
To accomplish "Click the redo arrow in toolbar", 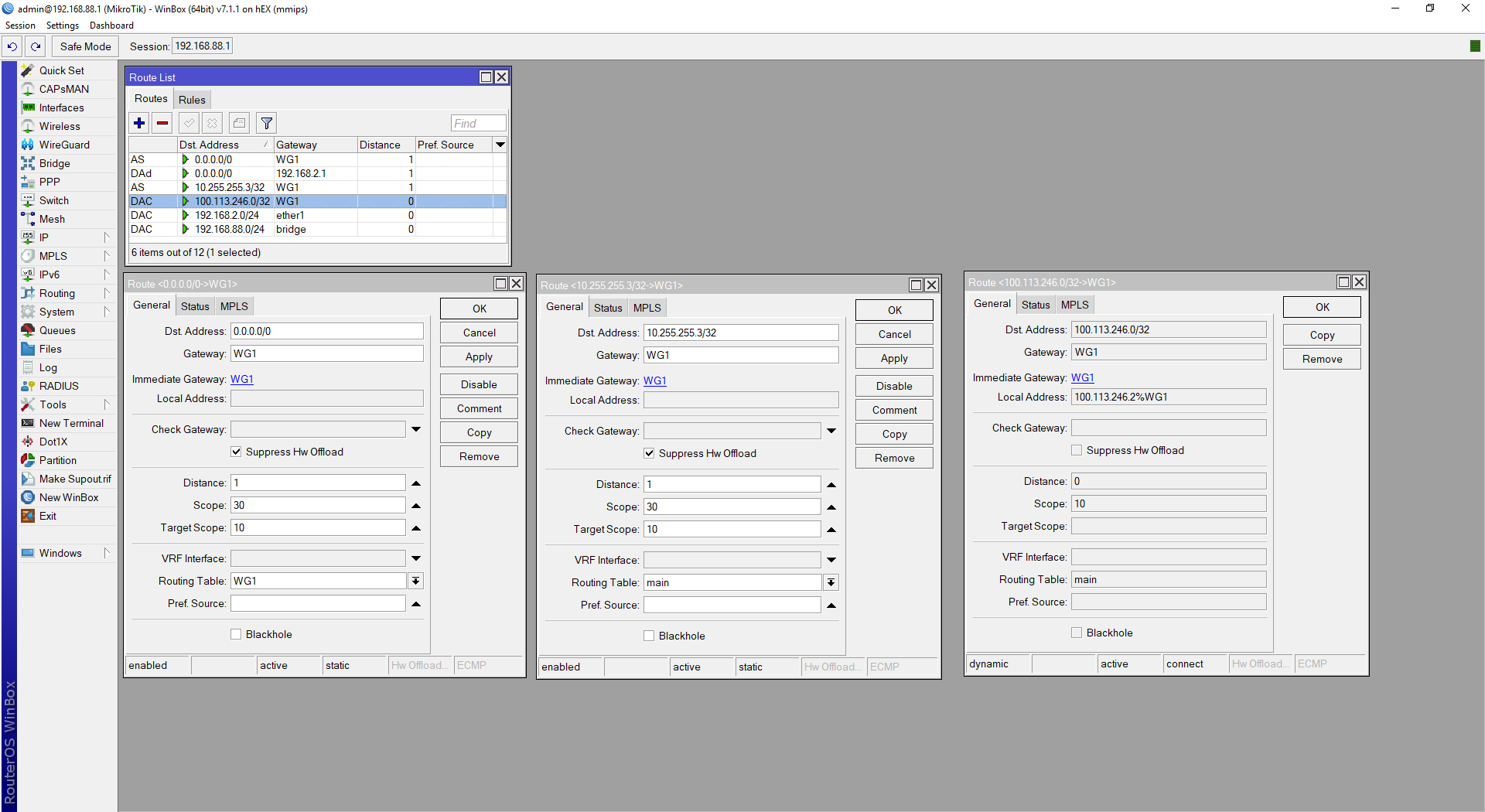I will click(36, 46).
